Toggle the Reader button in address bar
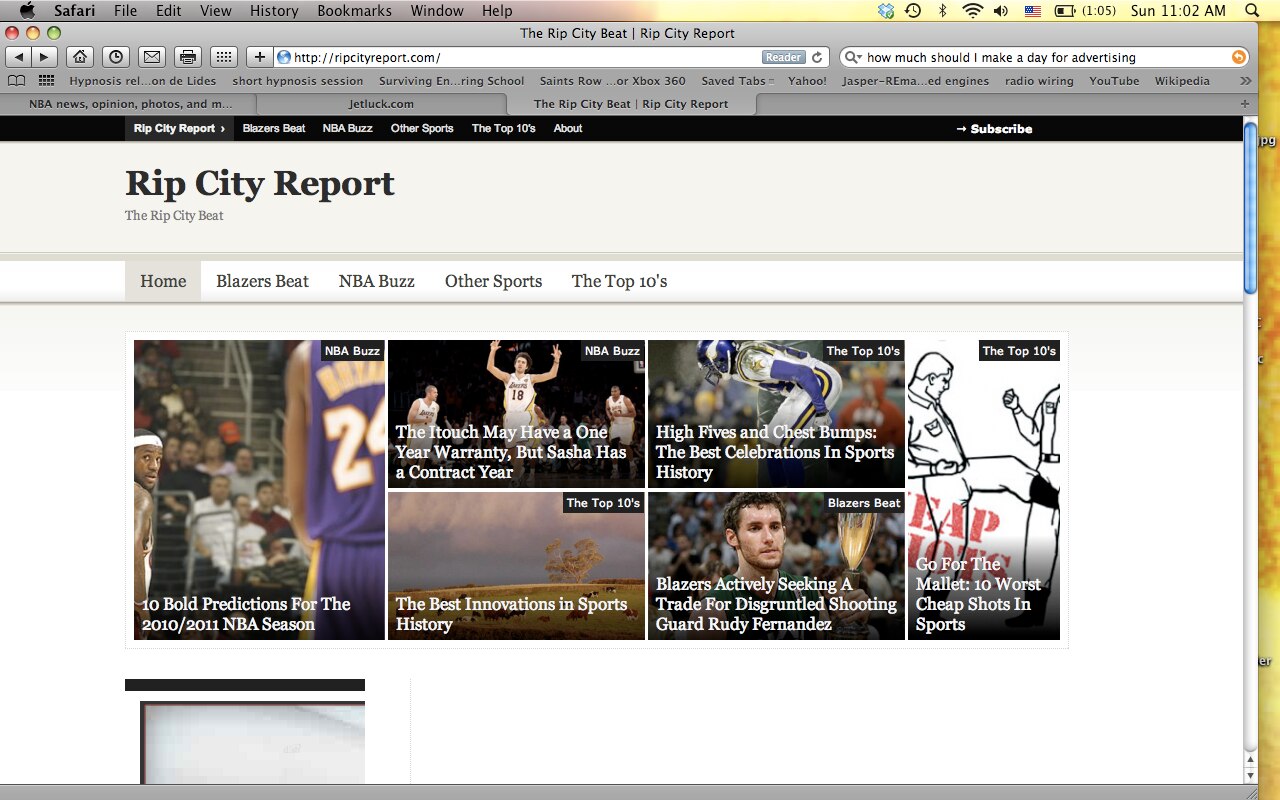 [783, 58]
